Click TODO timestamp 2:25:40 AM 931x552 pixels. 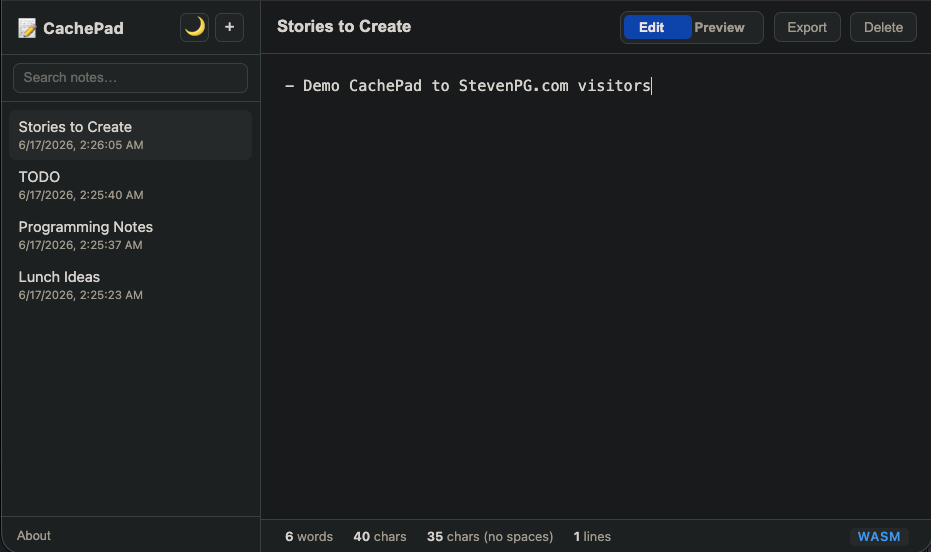click(81, 195)
